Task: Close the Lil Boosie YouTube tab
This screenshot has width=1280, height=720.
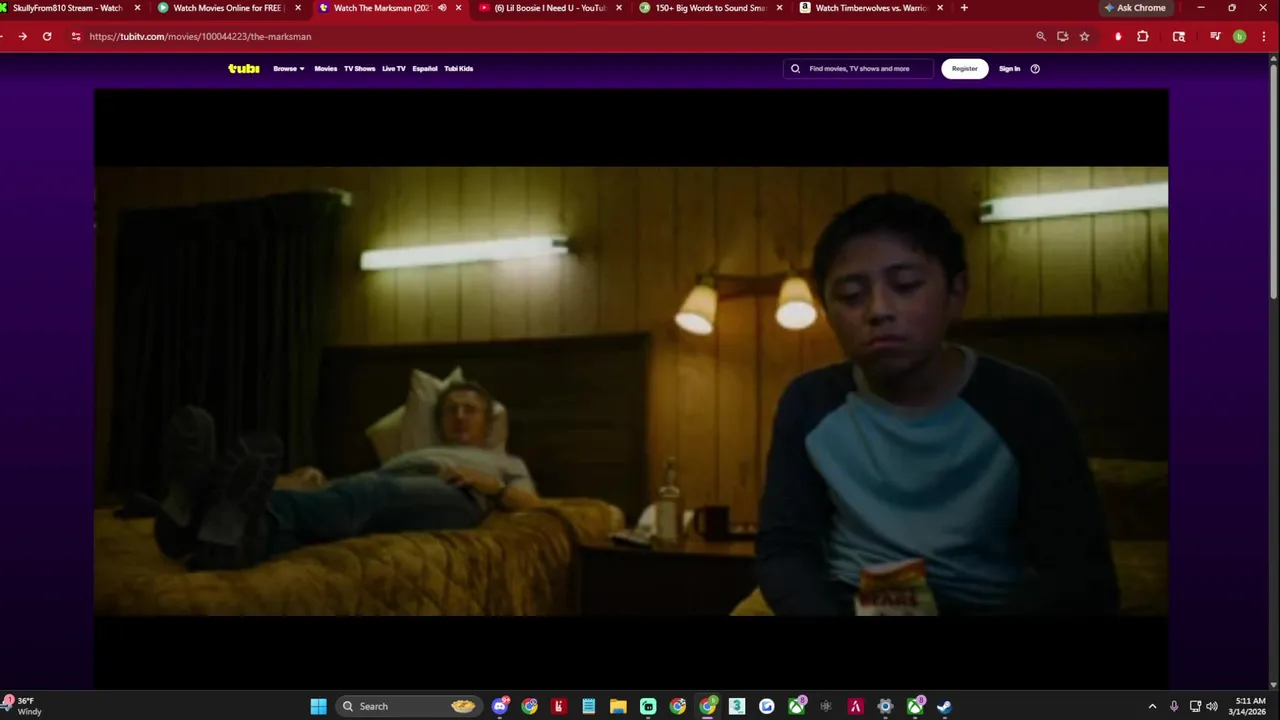Action: click(619, 8)
